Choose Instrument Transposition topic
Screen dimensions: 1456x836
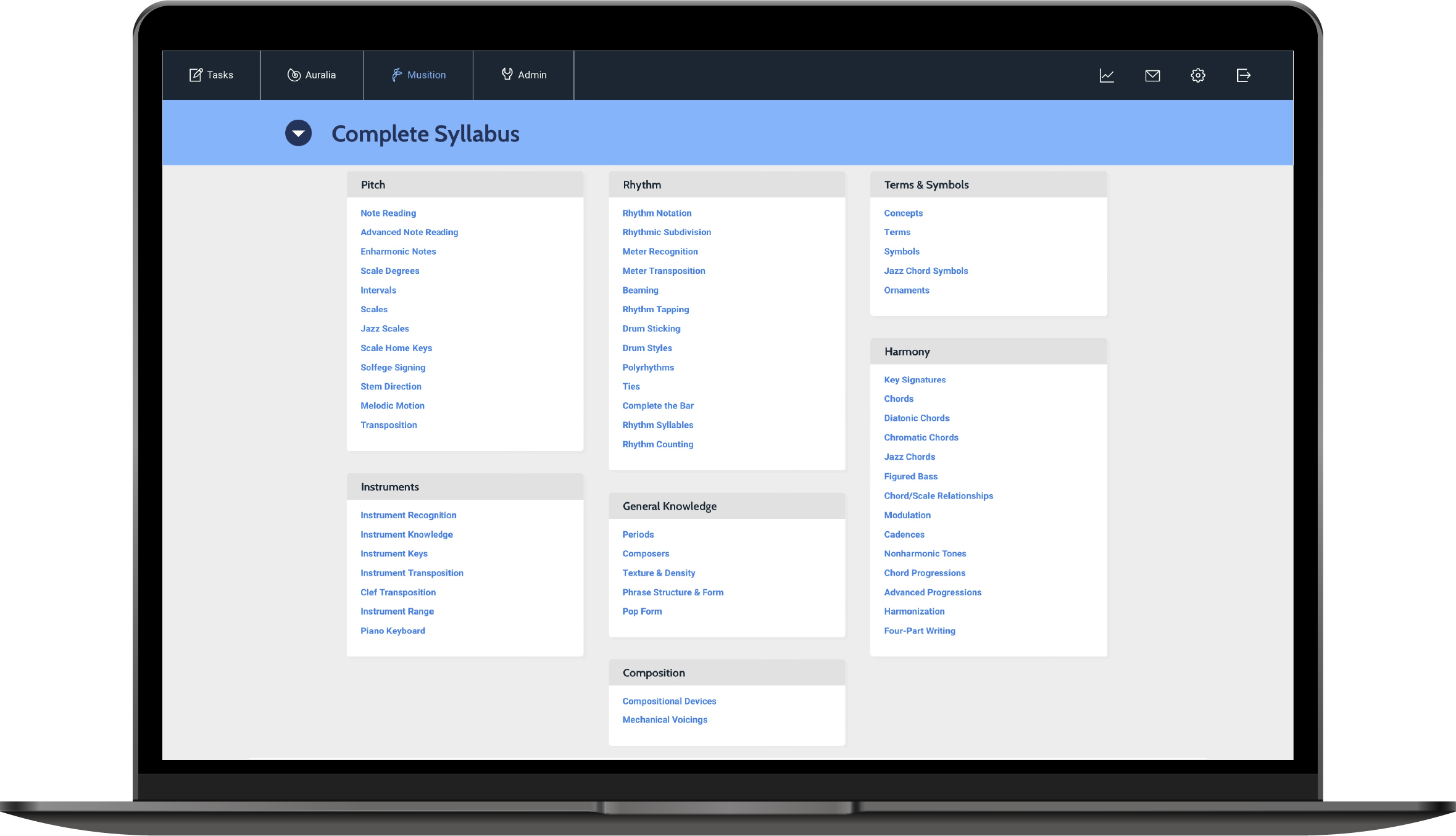(x=412, y=573)
